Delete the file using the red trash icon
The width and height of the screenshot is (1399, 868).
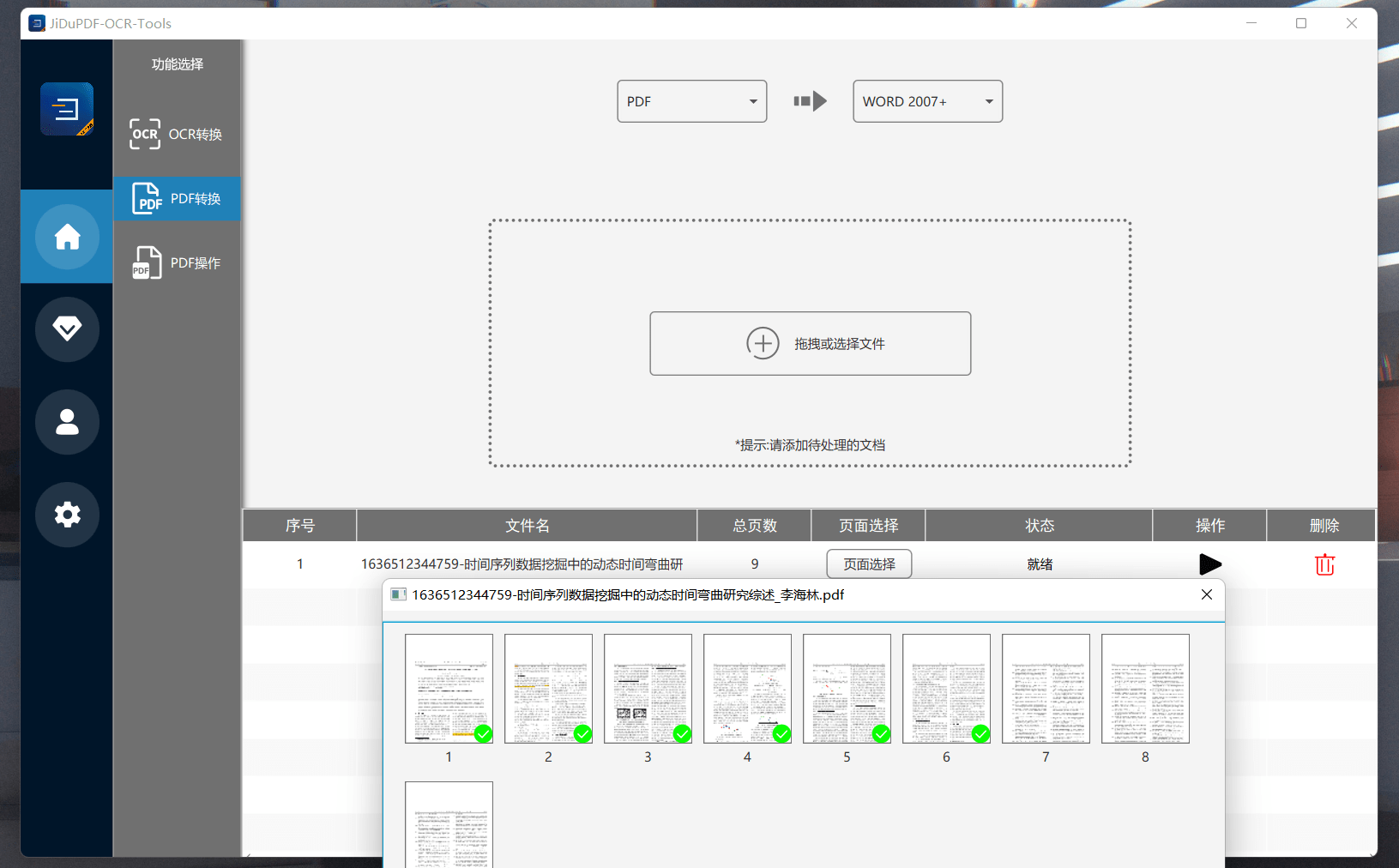(1324, 564)
